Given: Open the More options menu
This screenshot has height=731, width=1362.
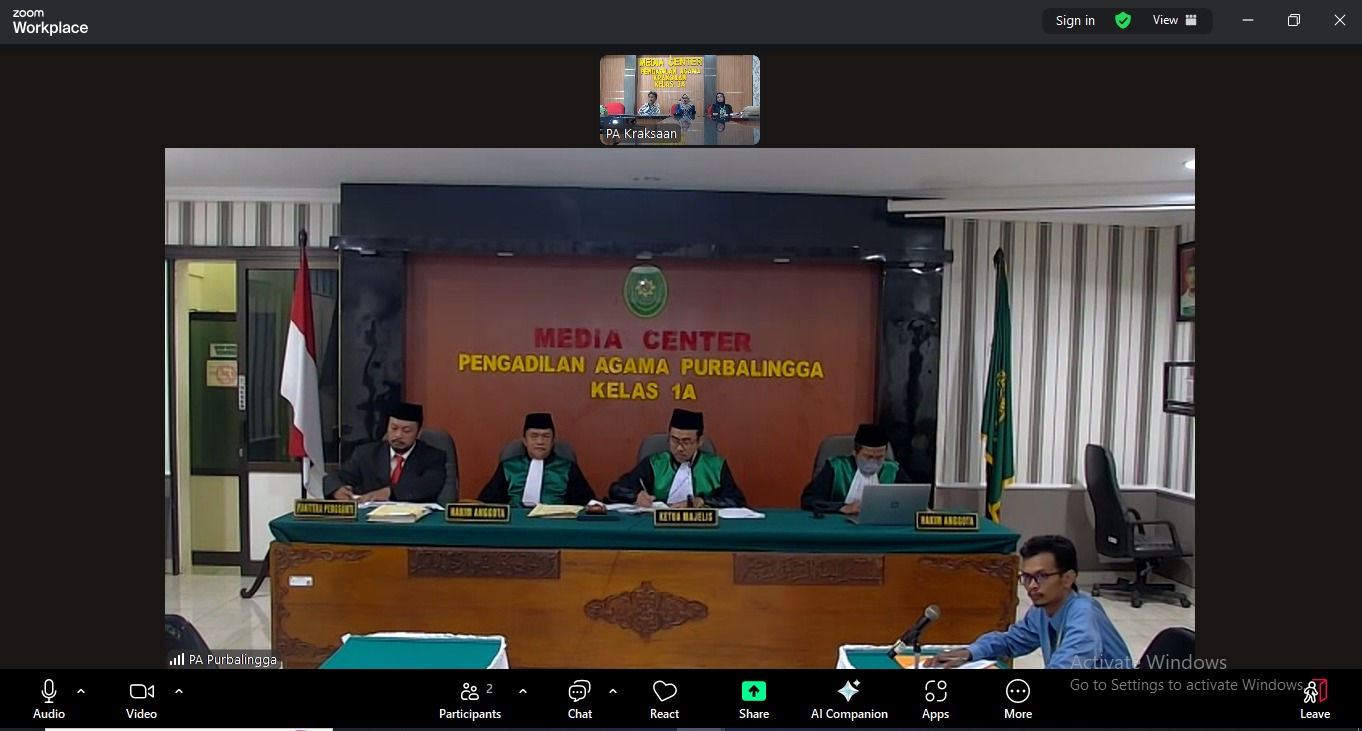Looking at the screenshot, I should coord(1017,699).
